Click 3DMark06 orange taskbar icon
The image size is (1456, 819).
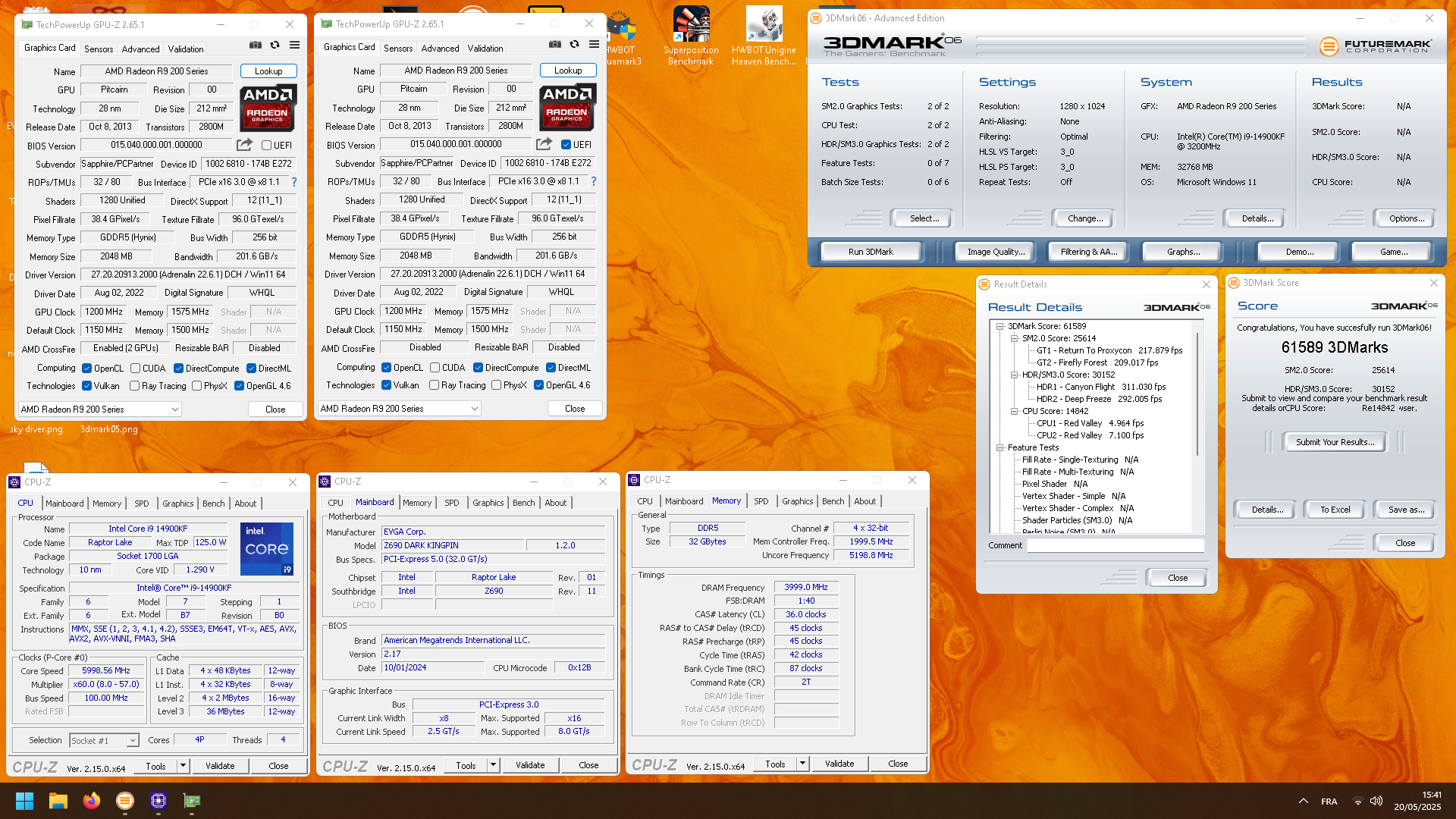point(125,801)
